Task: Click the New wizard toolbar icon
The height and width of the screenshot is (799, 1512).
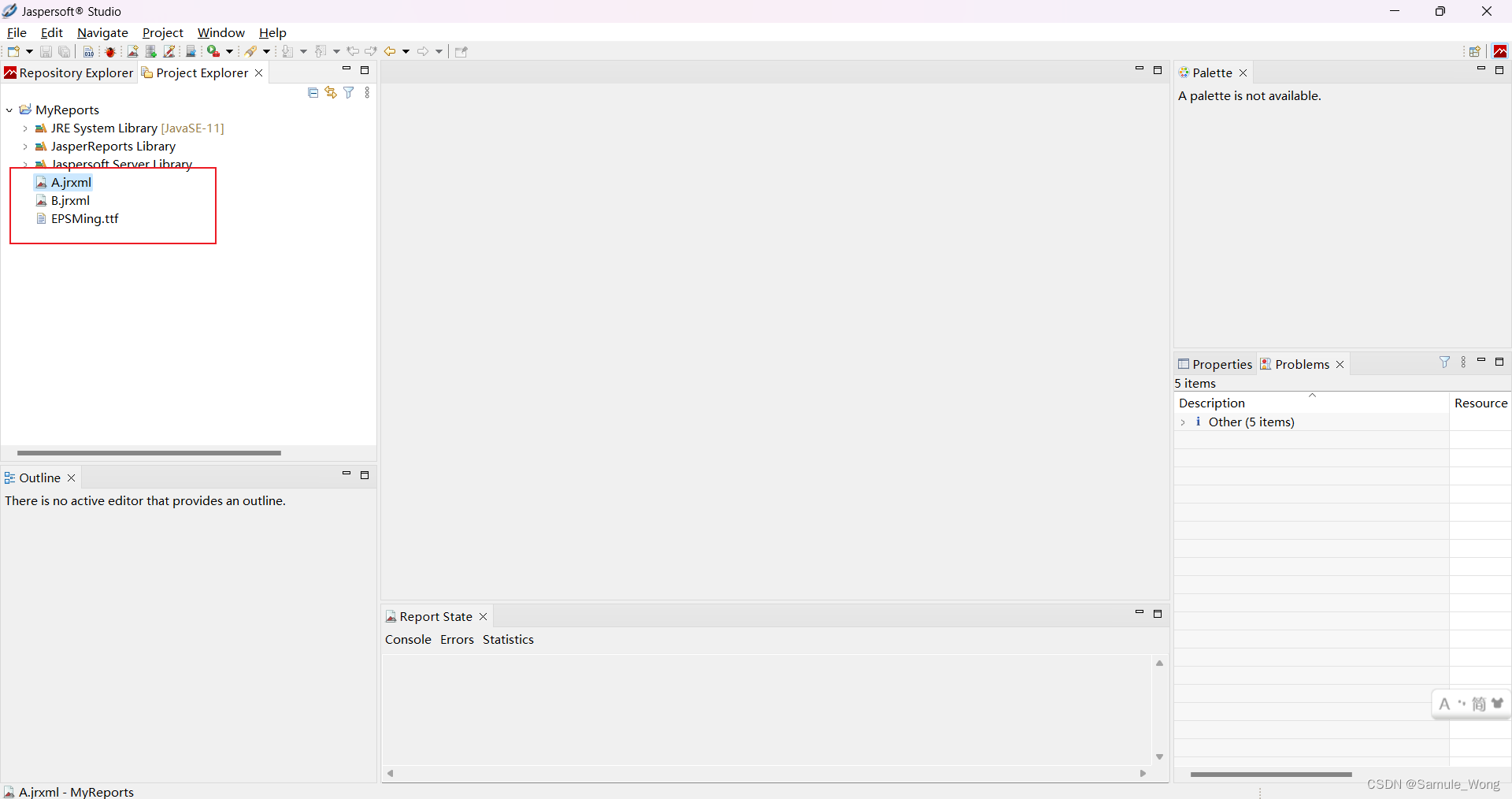Action: [x=13, y=52]
